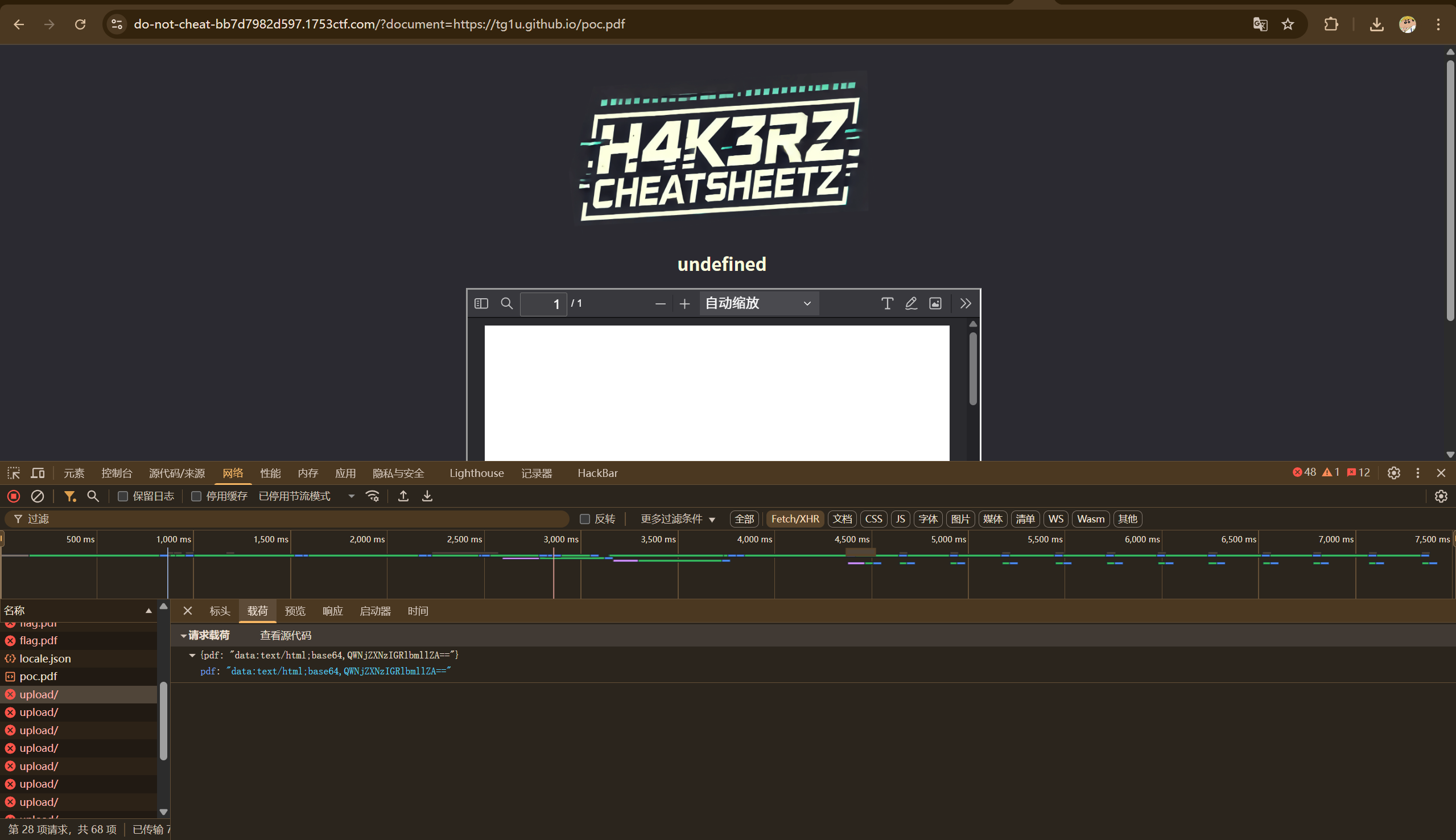Screen dimensions: 1456x840
Task: Switch to request 标头 tab
Action: 220,611
